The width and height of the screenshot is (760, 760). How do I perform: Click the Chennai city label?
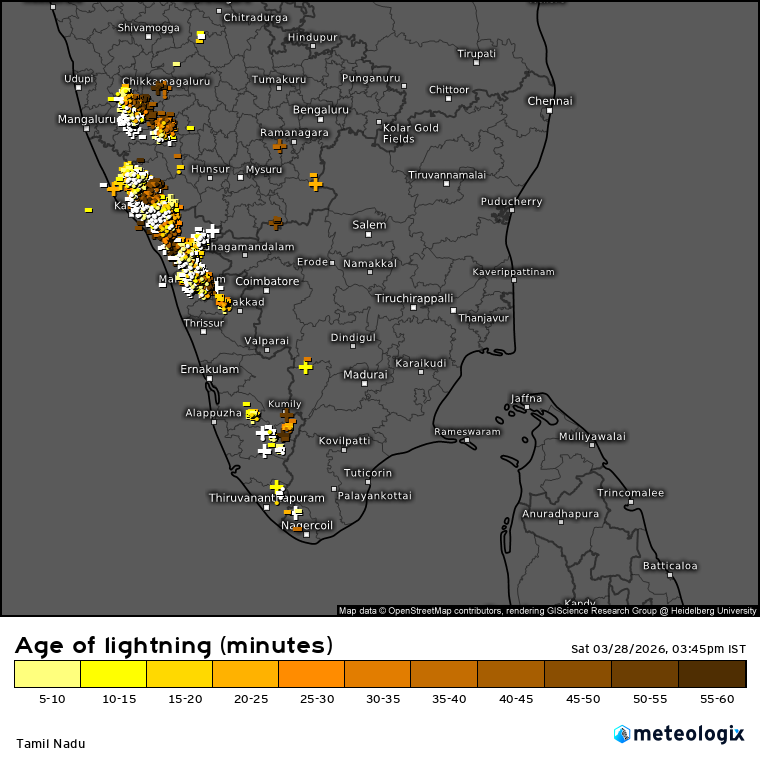coord(550,101)
